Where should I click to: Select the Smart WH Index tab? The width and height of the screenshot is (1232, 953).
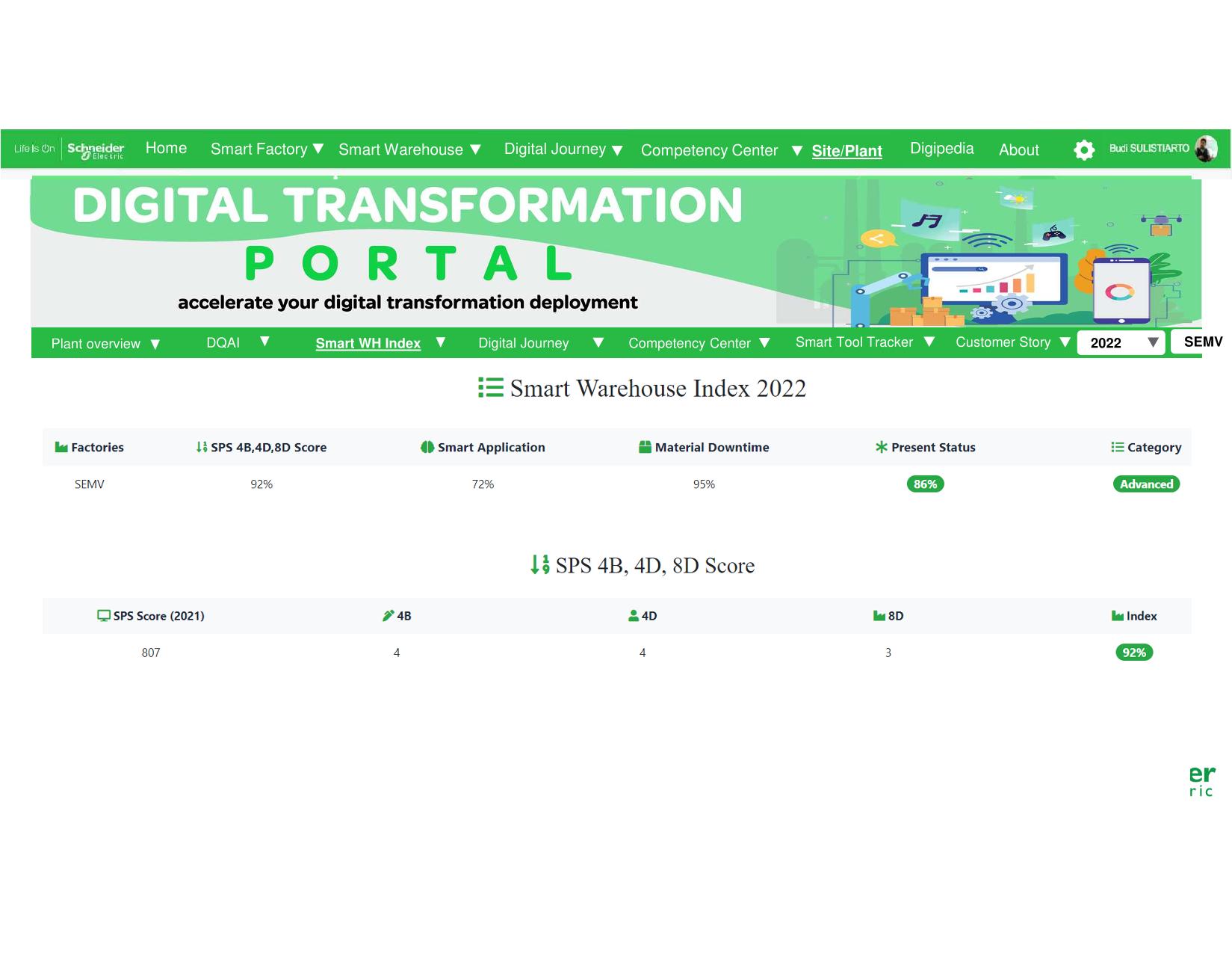[368, 343]
